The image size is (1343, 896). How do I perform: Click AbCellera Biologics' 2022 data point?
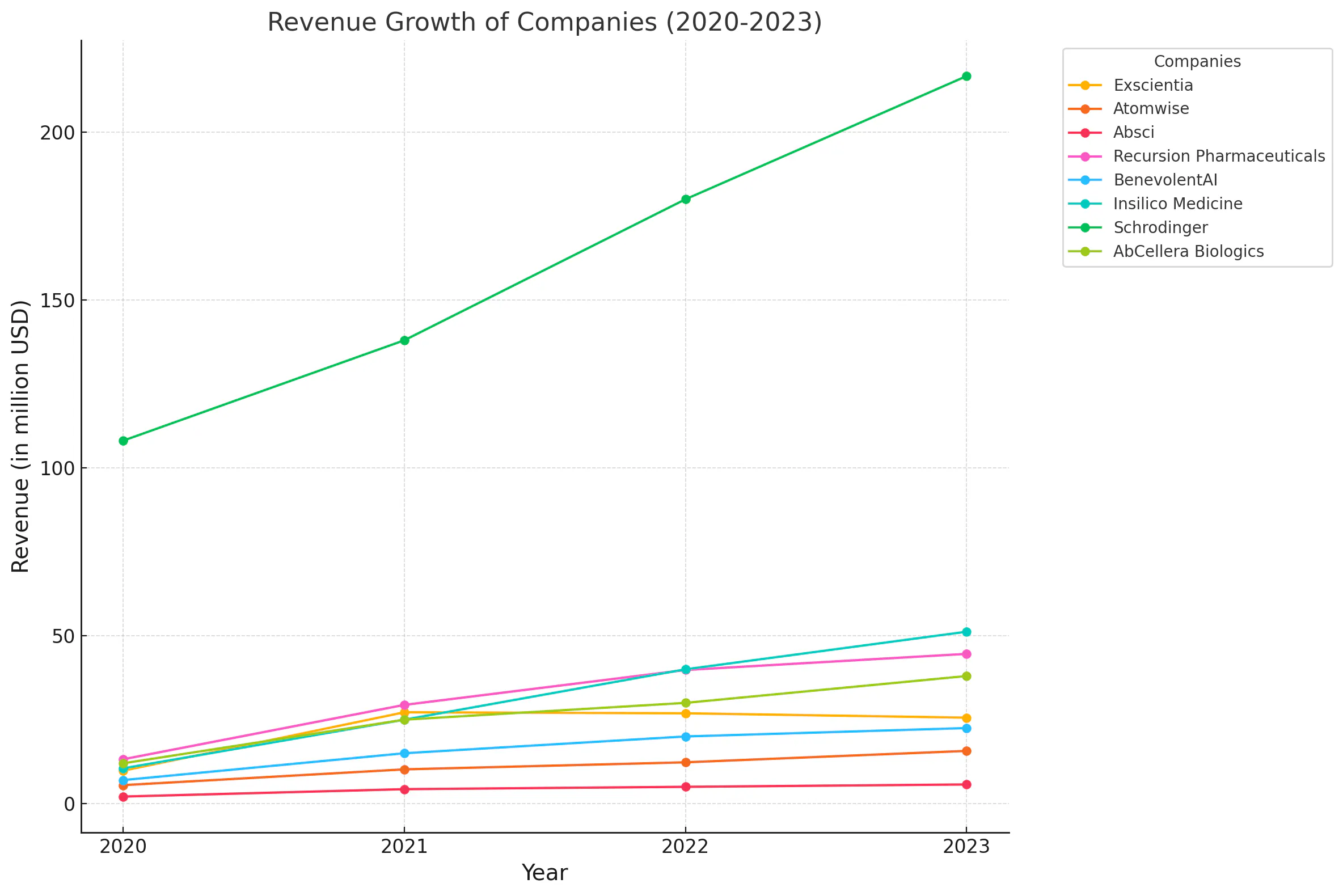(686, 703)
